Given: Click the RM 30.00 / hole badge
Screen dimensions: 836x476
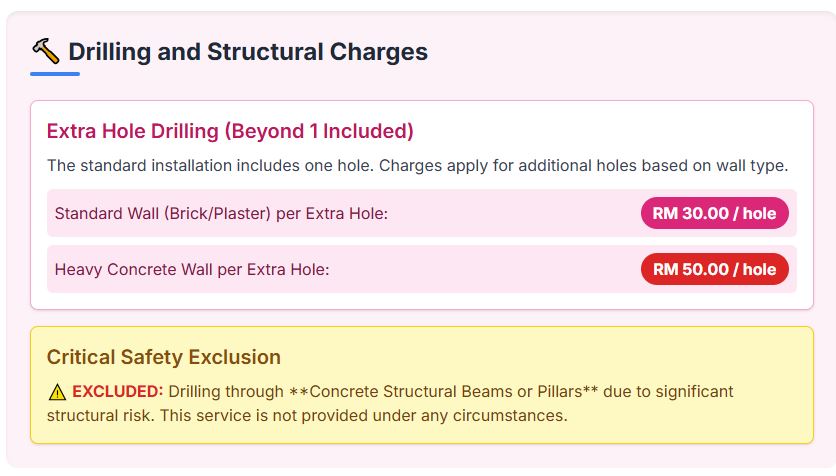Looking at the screenshot, I should pos(714,213).
